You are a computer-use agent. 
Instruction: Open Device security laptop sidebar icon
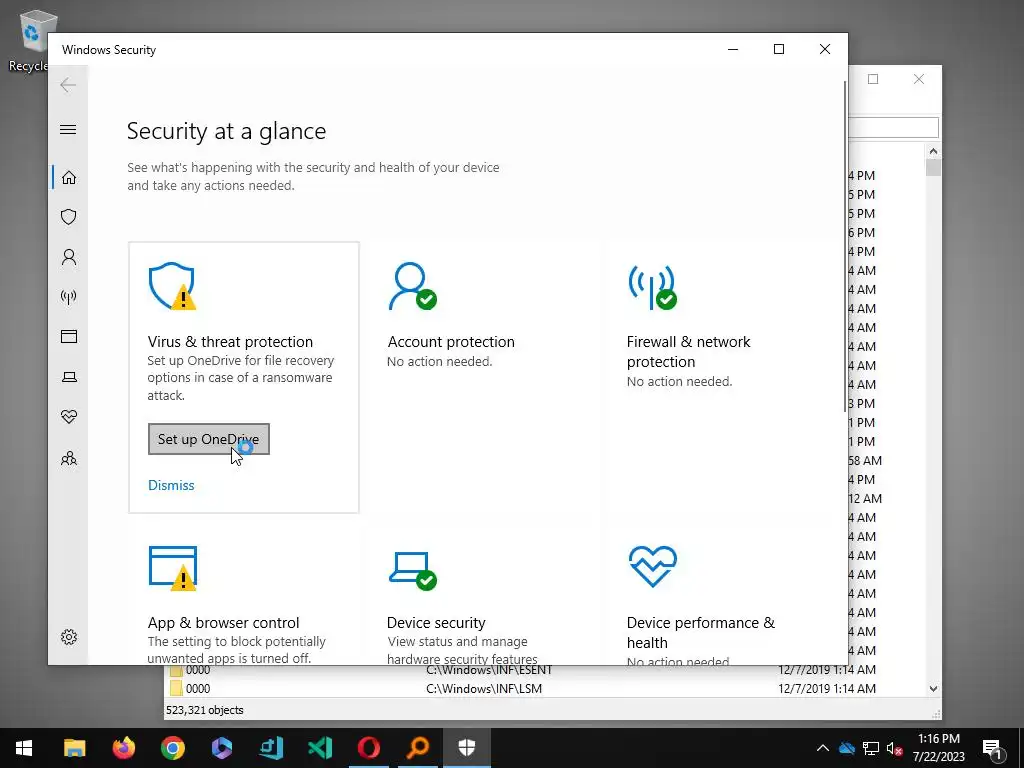pos(69,377)
